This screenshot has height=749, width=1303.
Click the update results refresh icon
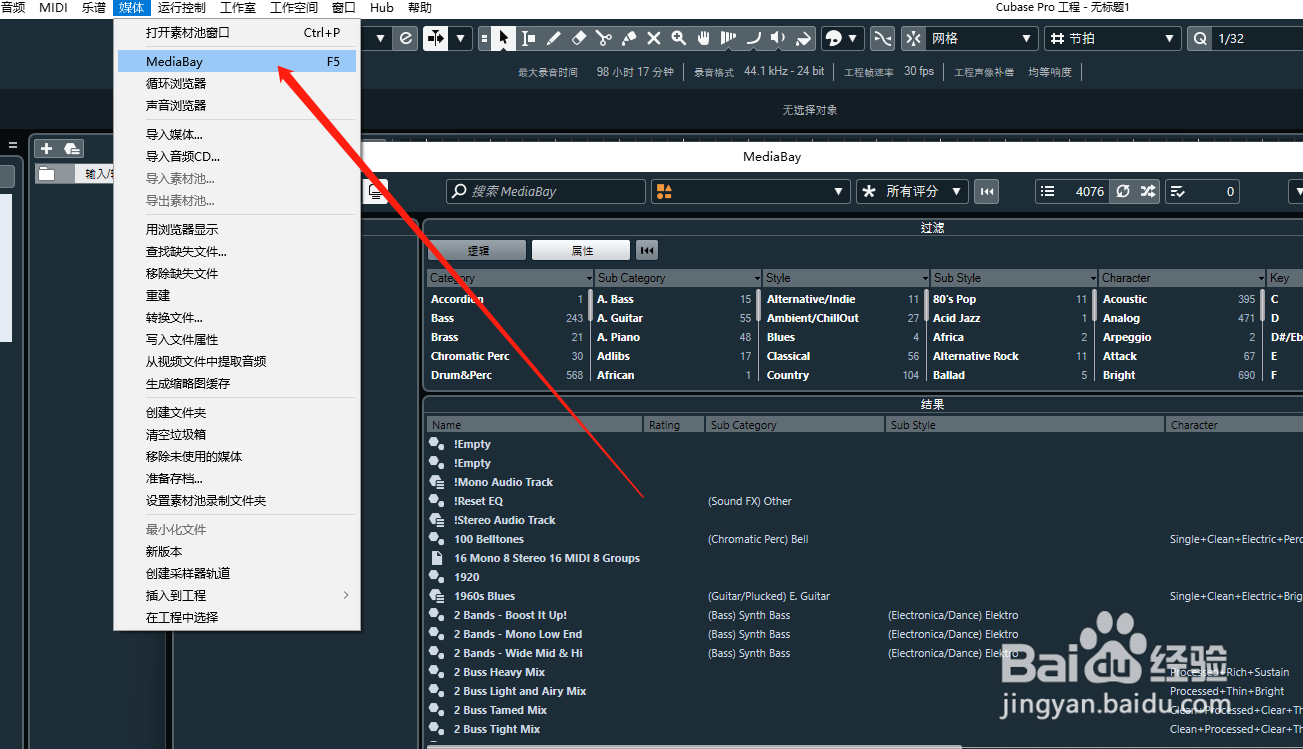pos(1123,191)
